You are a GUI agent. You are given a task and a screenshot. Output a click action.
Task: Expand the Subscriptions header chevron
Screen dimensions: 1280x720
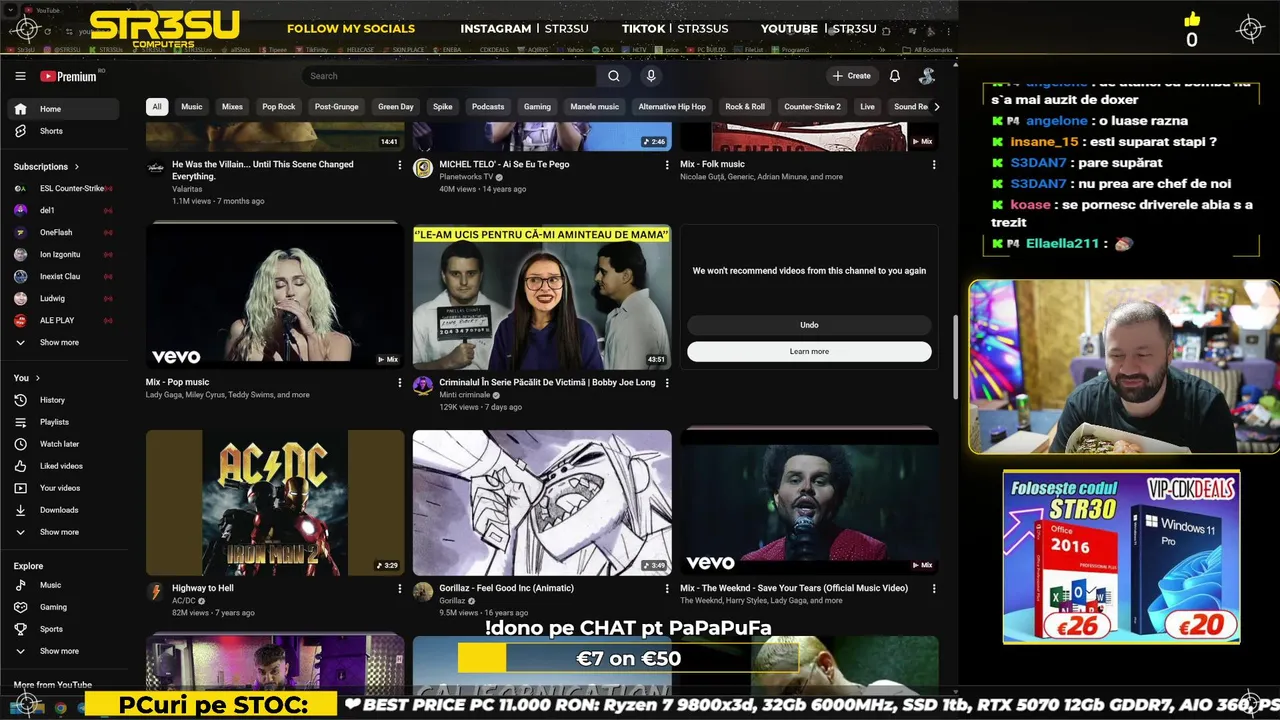point(76,167)
